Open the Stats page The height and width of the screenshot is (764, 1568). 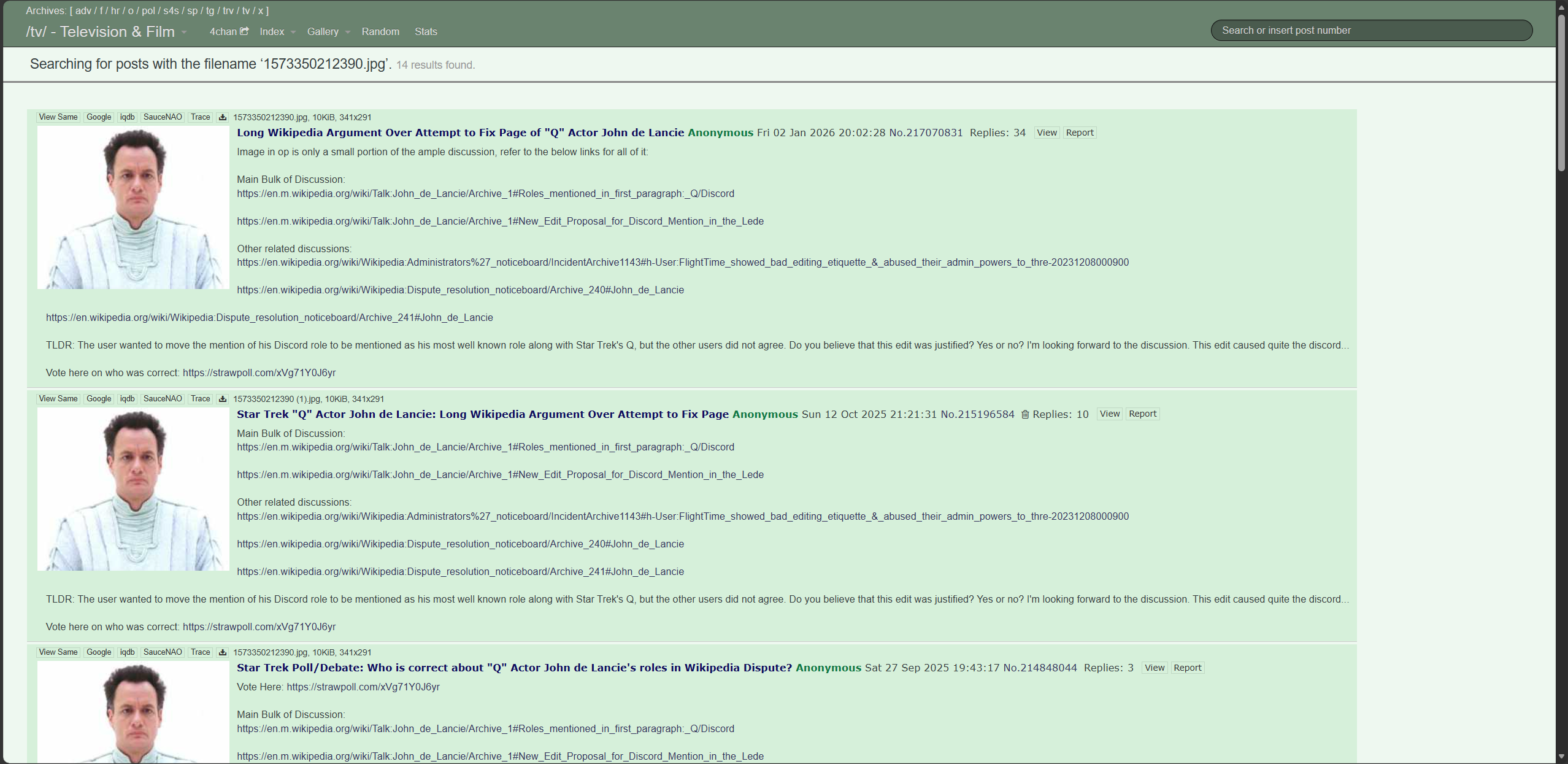pos(426,32)
